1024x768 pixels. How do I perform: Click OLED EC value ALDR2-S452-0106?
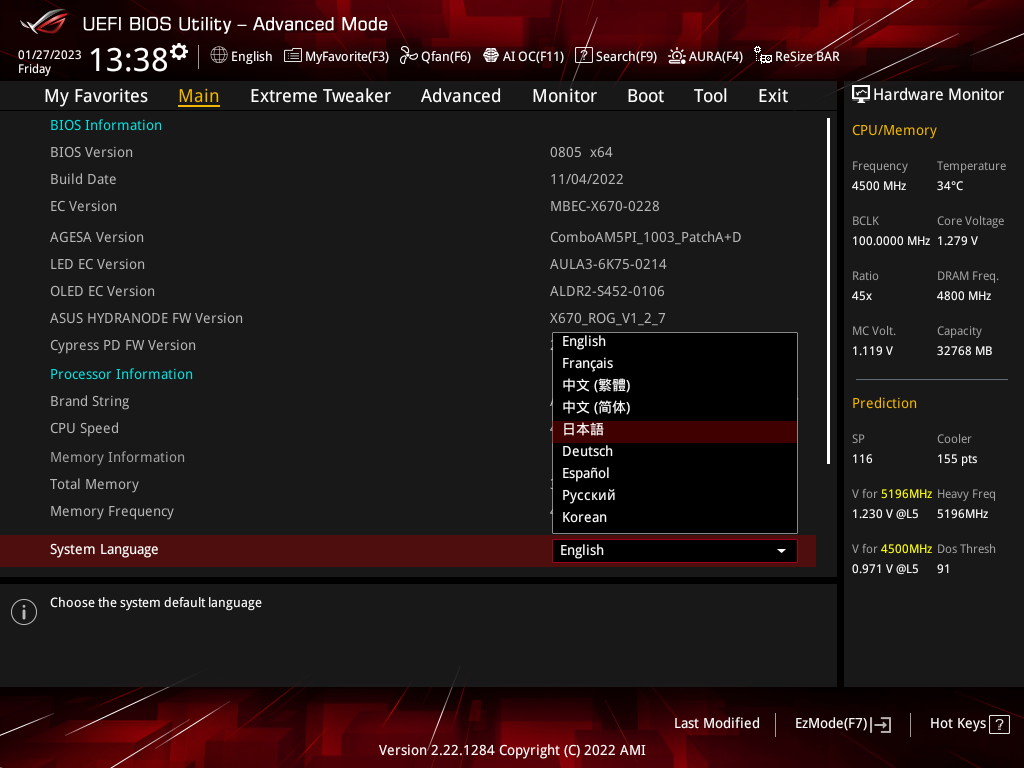point(607,291)
